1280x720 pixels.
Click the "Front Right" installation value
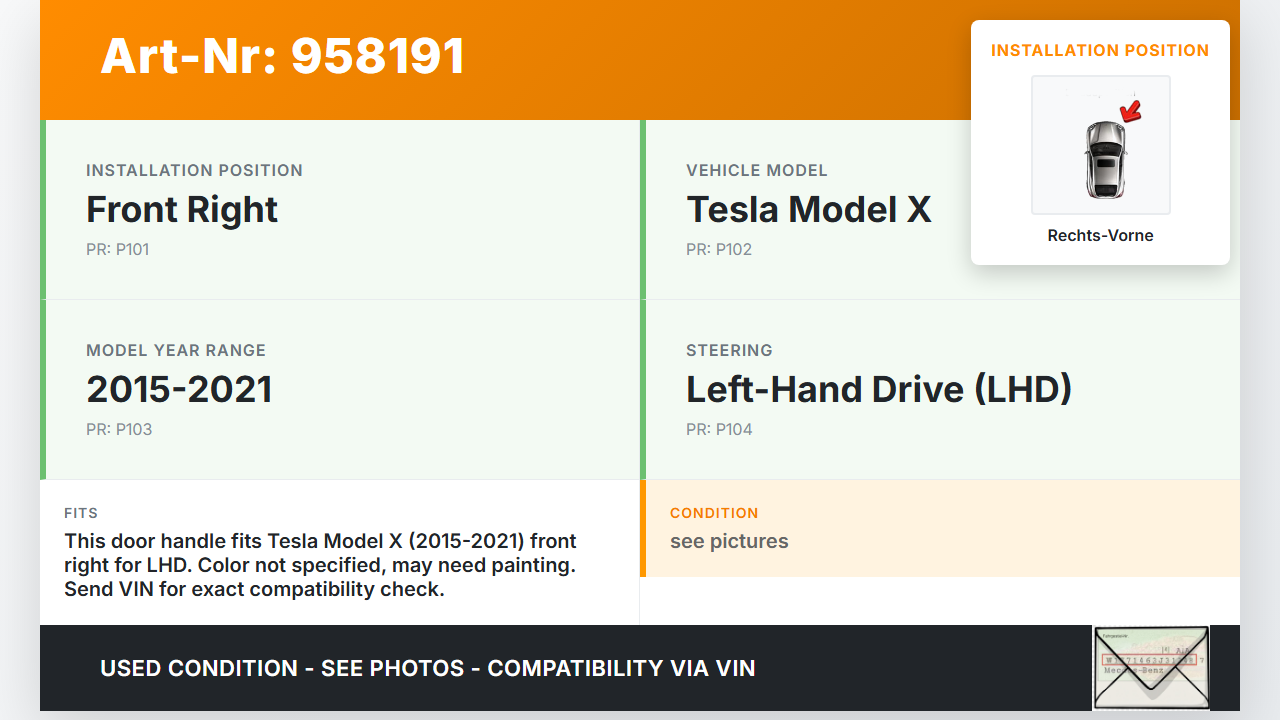coord(182,210)
